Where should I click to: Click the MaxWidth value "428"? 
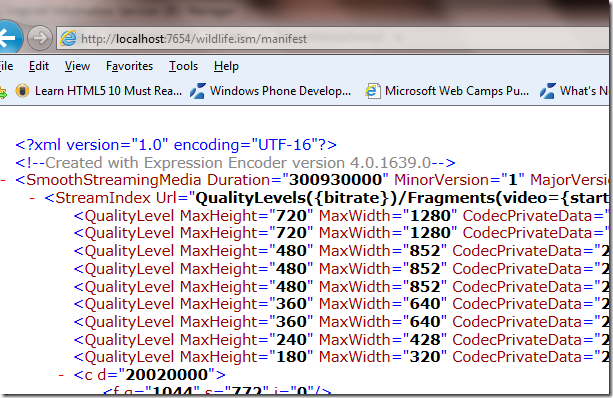click(x=425, y=339)
